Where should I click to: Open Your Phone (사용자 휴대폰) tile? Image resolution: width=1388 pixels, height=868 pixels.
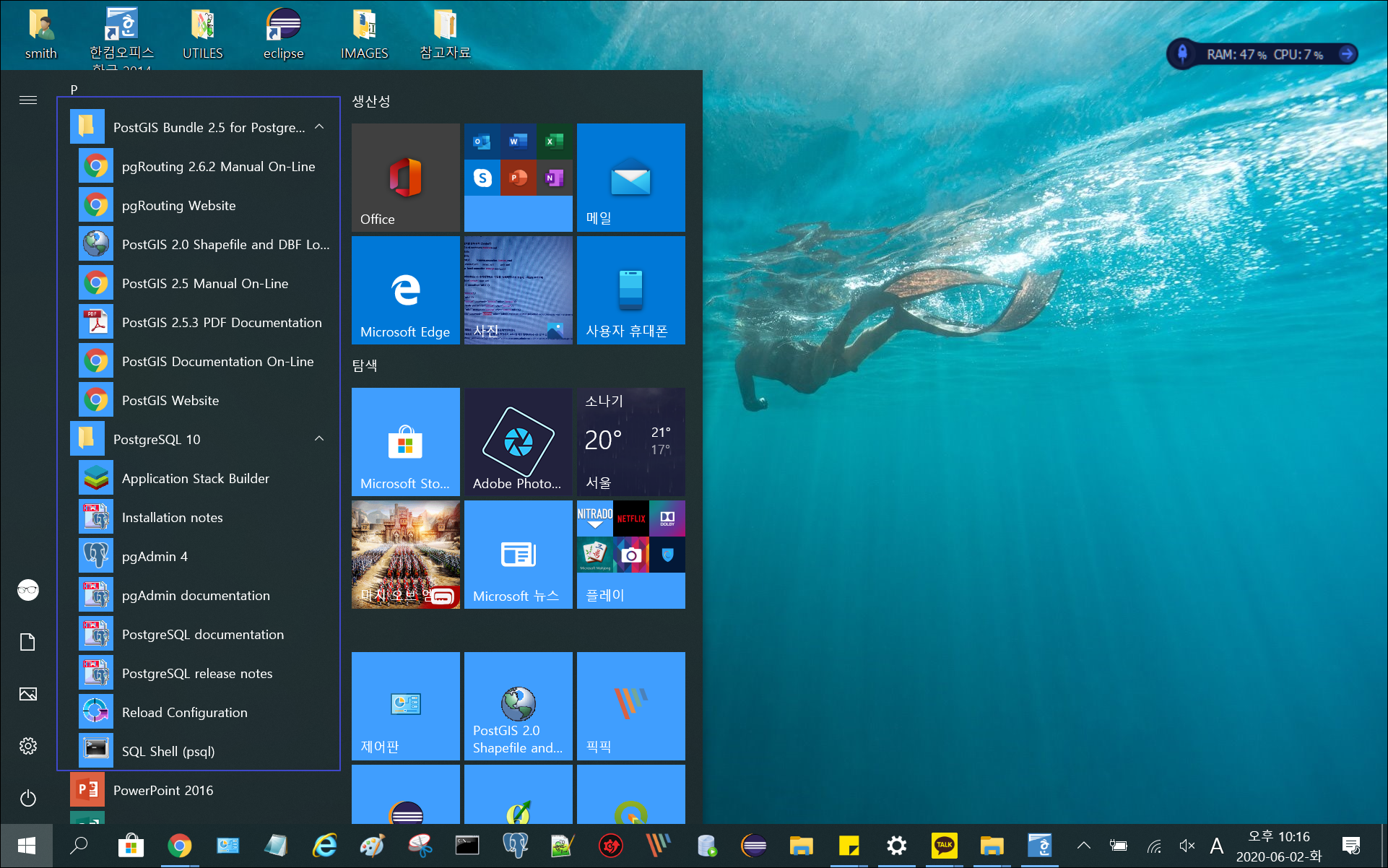pos(631,290)
